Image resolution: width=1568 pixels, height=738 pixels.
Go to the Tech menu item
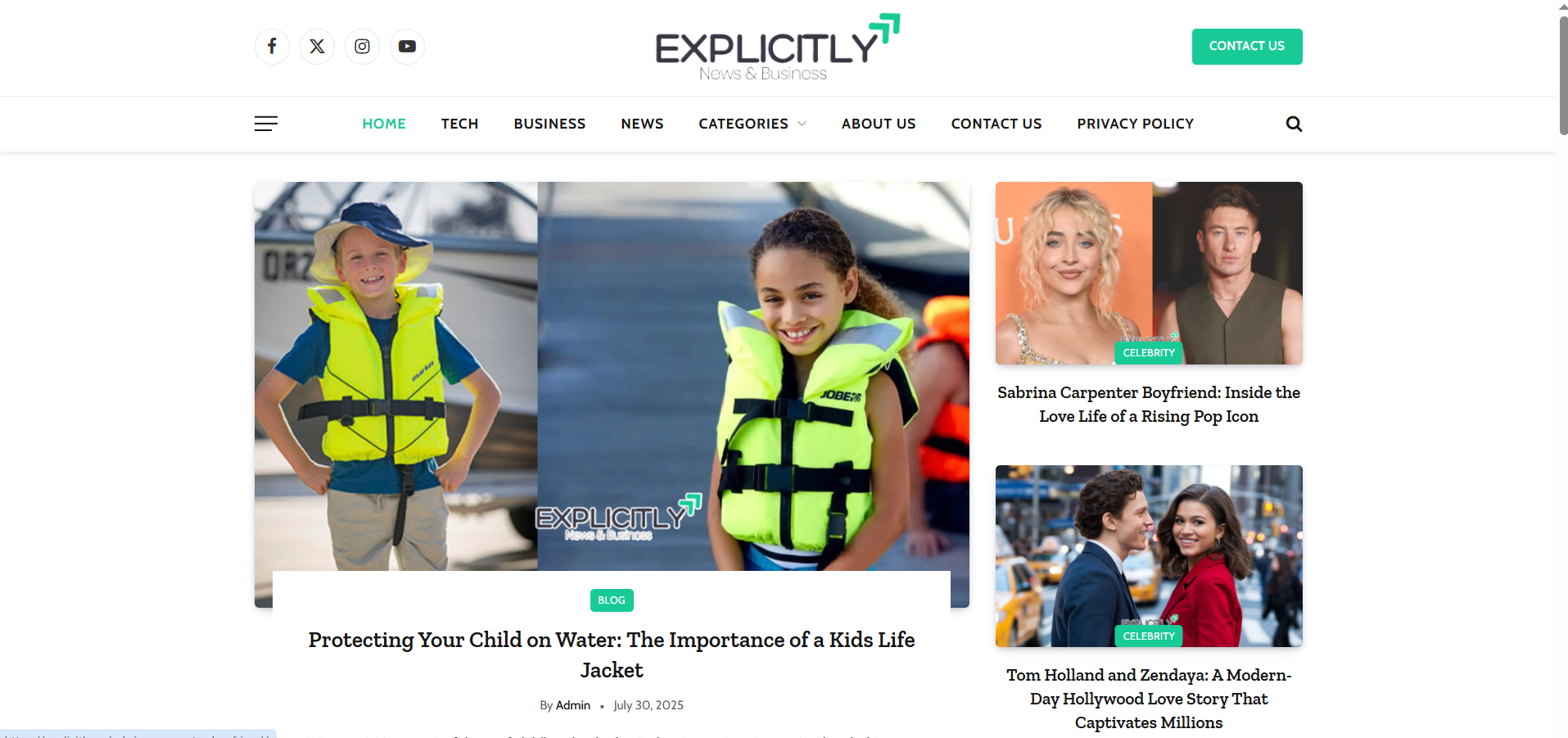(x=459, y=124)
